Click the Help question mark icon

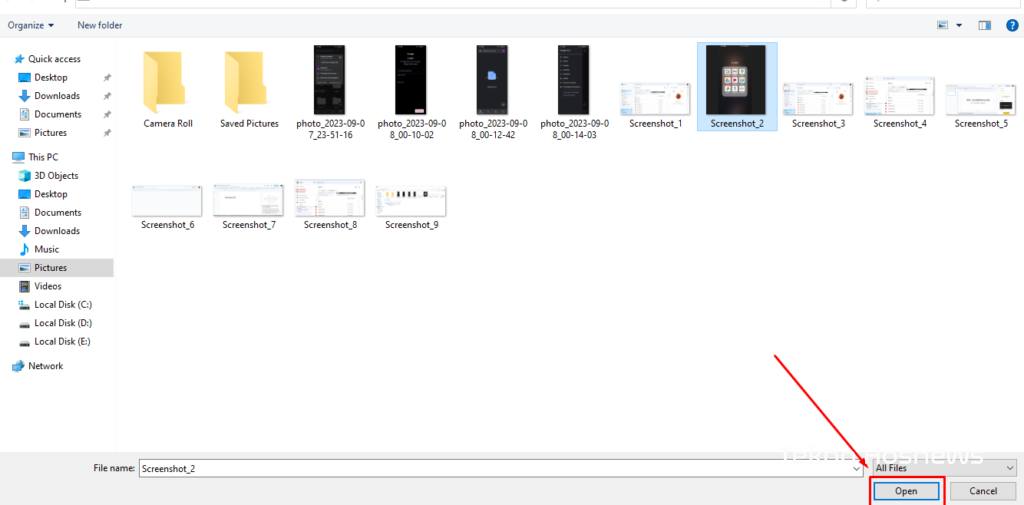pyautogui.click(x=1012, y=25)
